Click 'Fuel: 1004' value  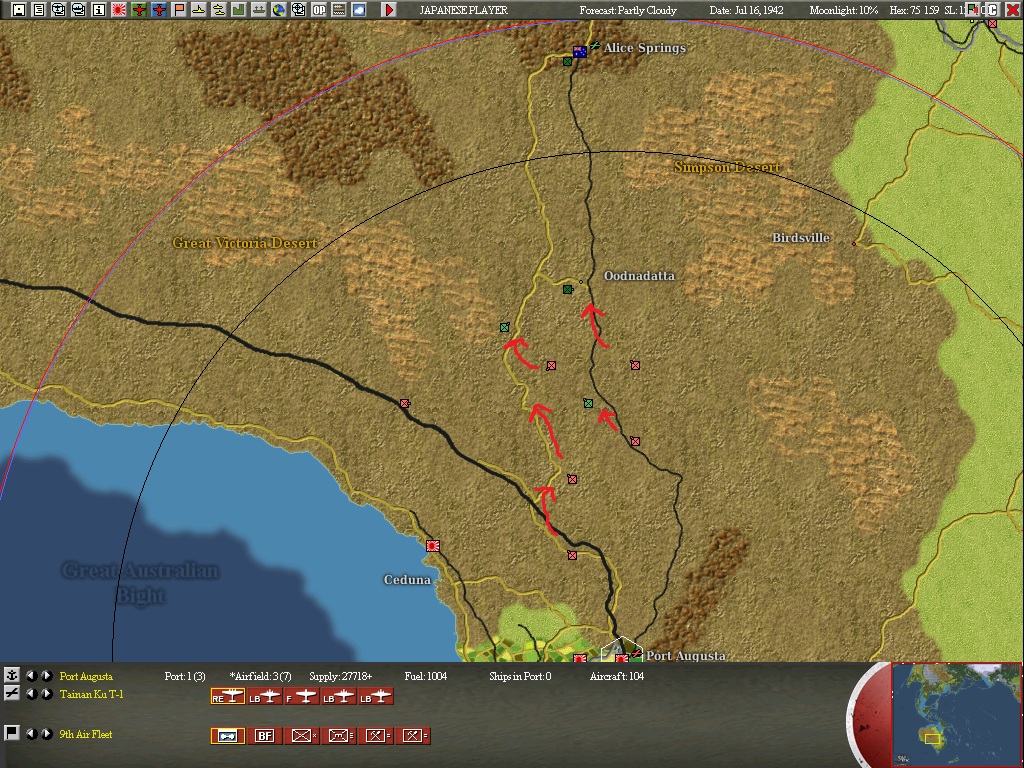coord(426,676)
